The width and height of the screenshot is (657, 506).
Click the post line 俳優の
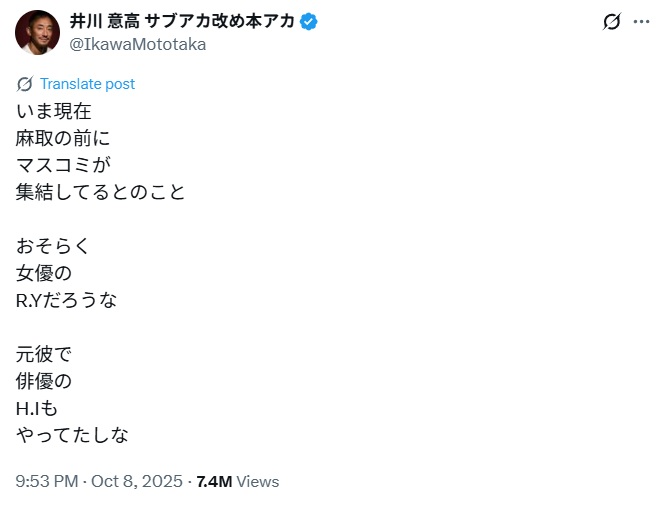click(x=44, y=381)
